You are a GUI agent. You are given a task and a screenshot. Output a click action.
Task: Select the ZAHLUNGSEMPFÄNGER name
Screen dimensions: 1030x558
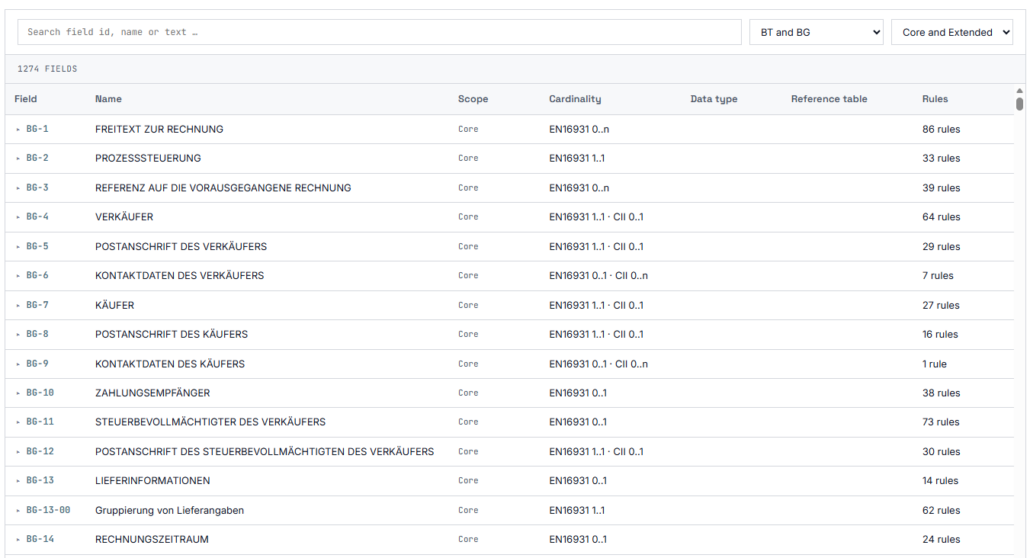tap(152, 393)
